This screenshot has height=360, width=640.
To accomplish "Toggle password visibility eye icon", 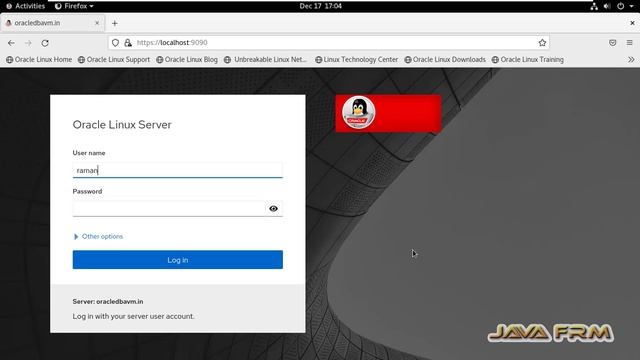I will [273, 209].
